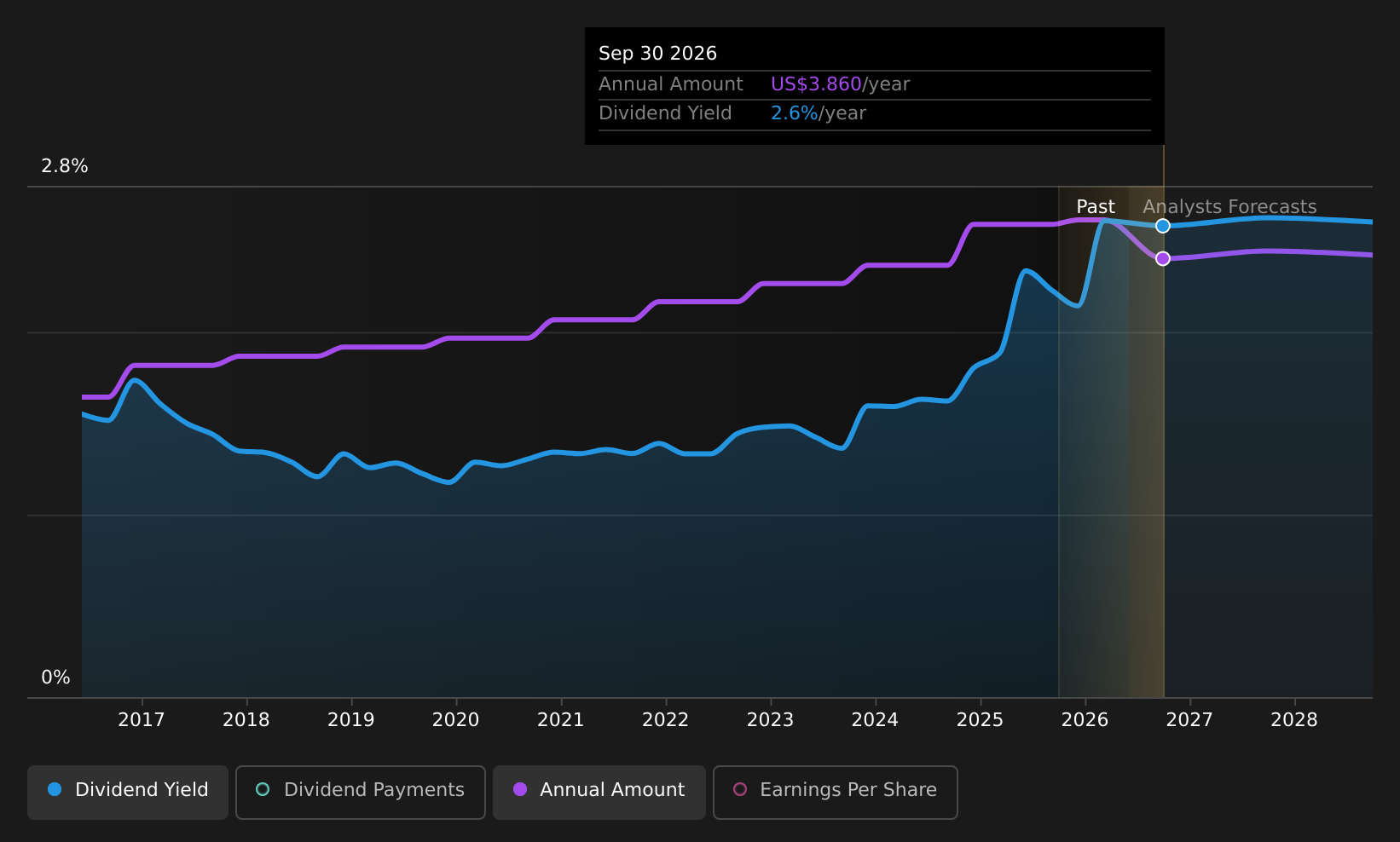Screen dimensions: 1400x842
Task: Click the 2.6%/year tooltip value
Action: pos(819,113)
